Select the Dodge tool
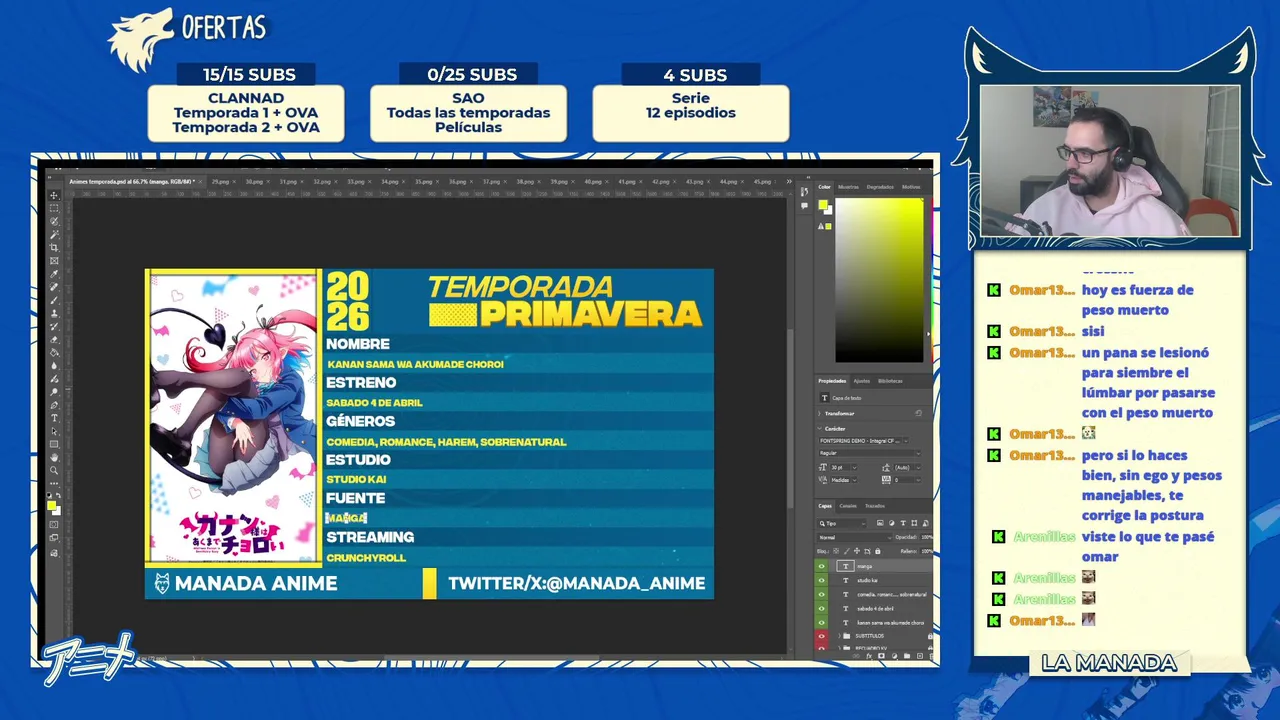 click(54, 392)
